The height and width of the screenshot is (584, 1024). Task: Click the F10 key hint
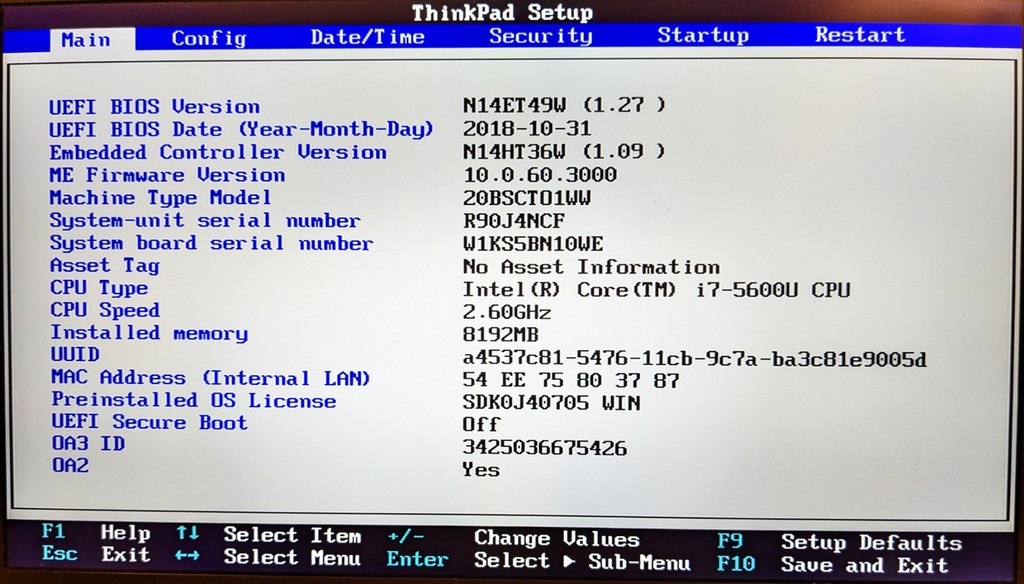[736, 563]
